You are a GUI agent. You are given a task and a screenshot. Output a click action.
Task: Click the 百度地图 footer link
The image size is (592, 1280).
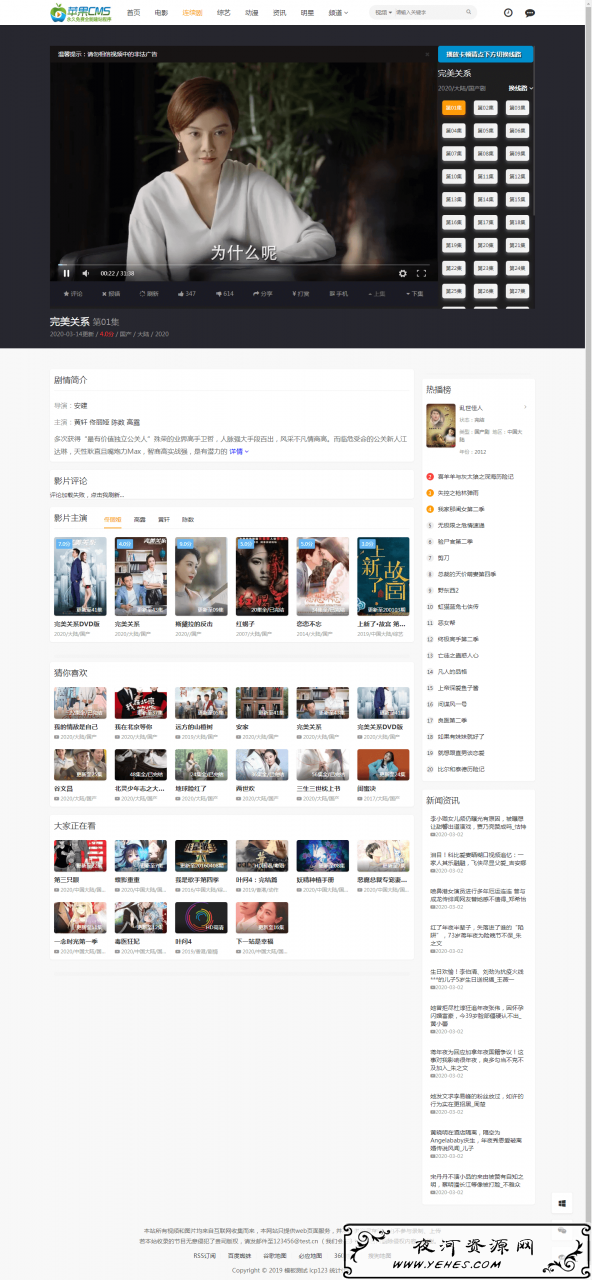(x=239, y=1255)
